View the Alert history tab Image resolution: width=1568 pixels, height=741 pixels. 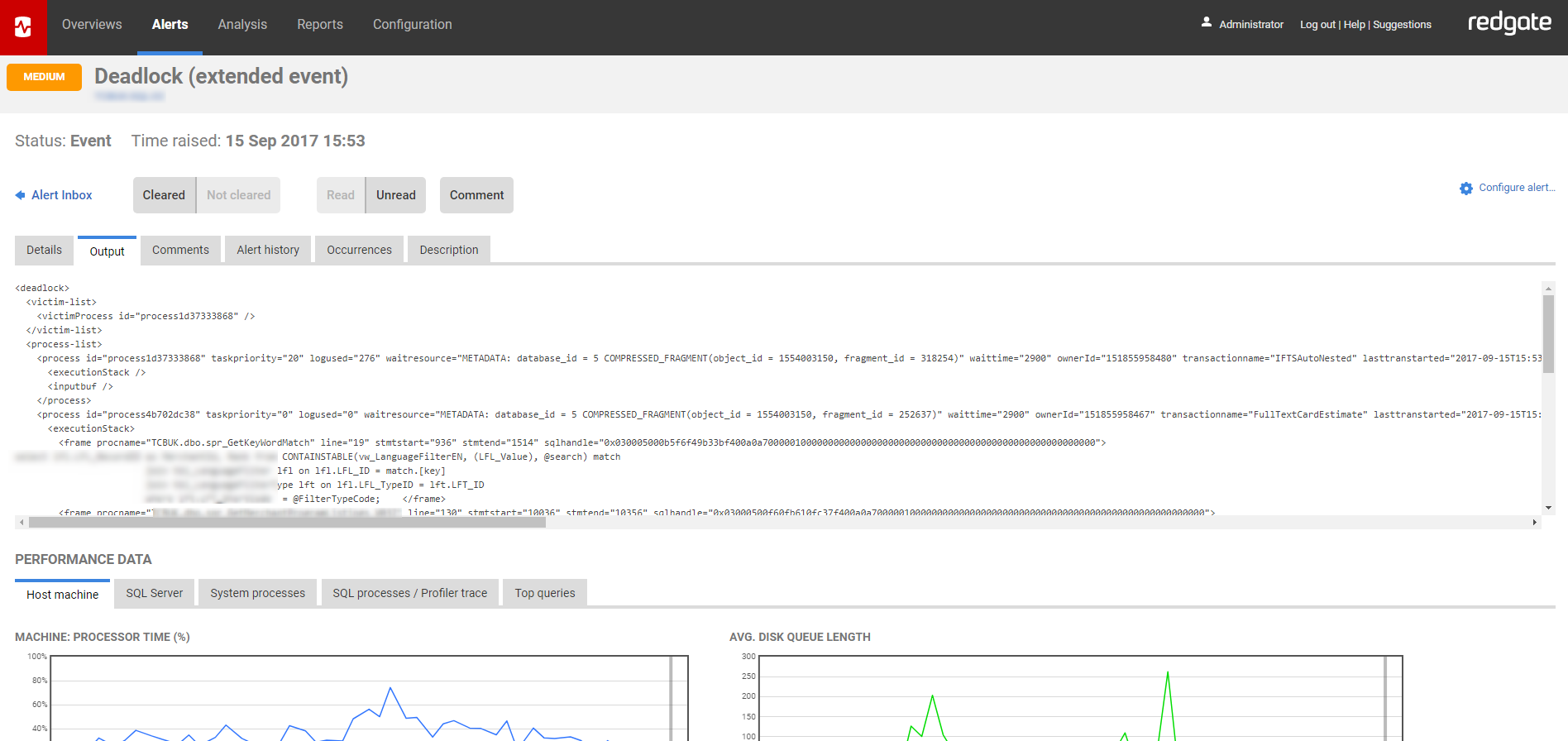click(x=268, y=250)
